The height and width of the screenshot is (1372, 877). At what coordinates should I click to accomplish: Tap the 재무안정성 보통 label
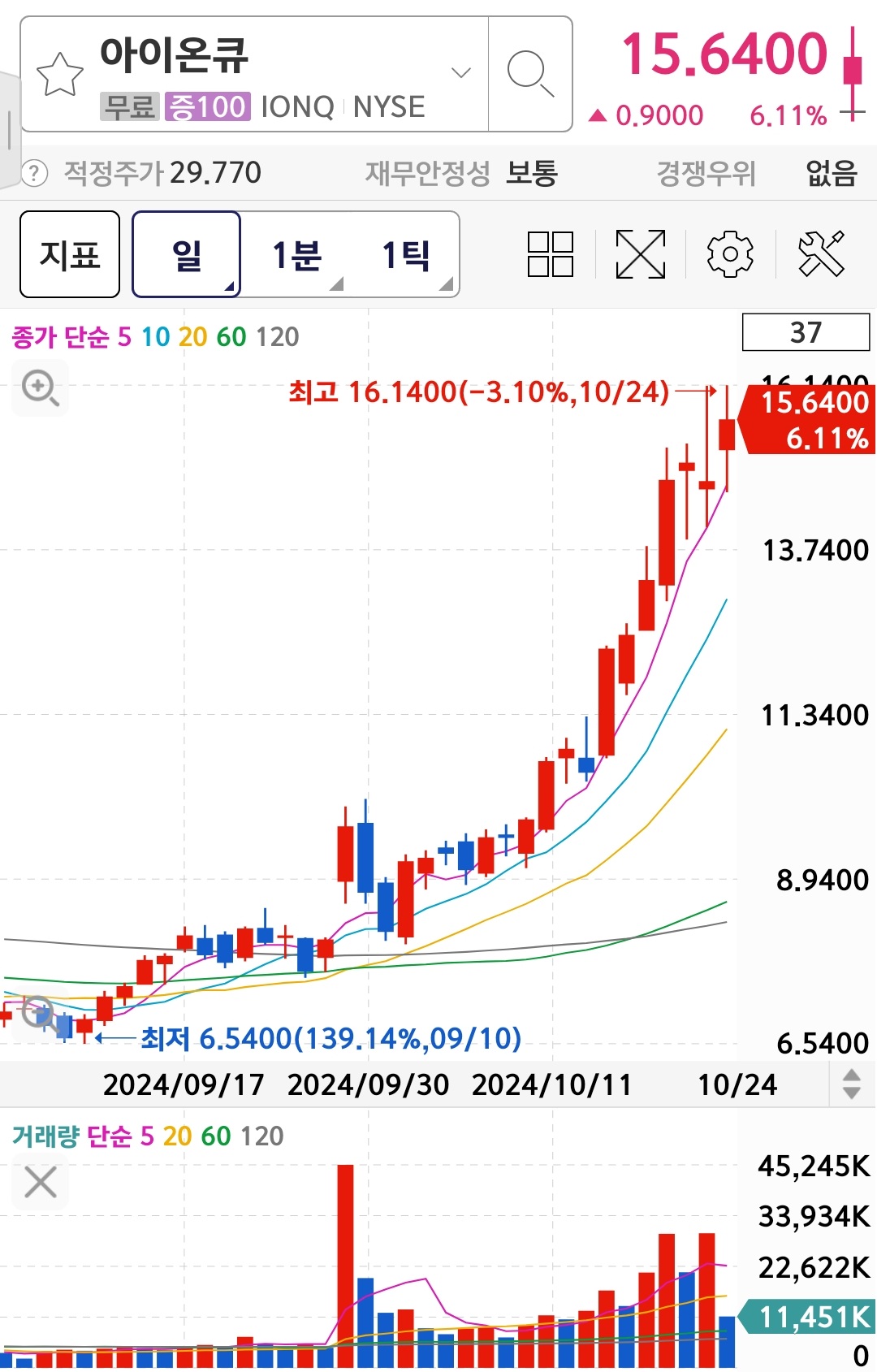(461, 173)
